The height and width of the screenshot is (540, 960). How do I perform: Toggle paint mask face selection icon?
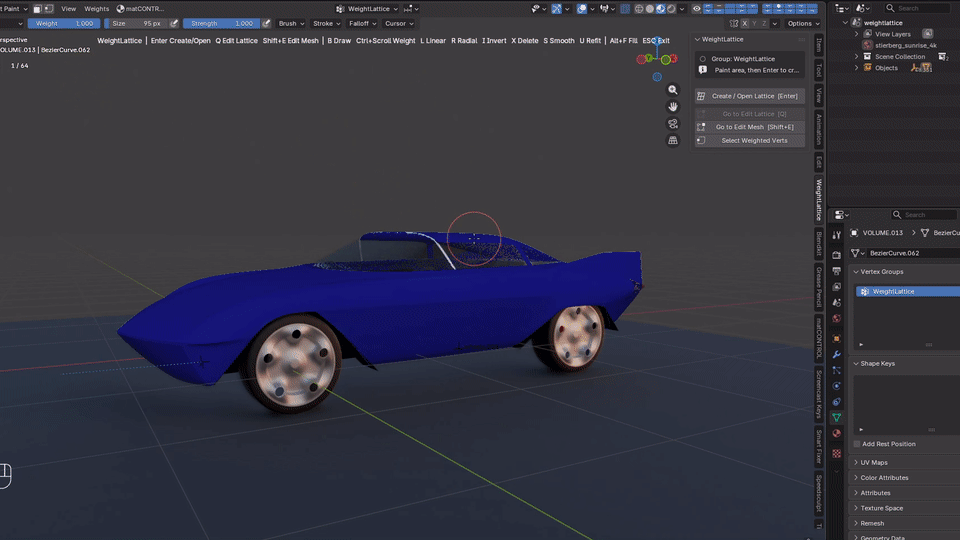point(38,9)
